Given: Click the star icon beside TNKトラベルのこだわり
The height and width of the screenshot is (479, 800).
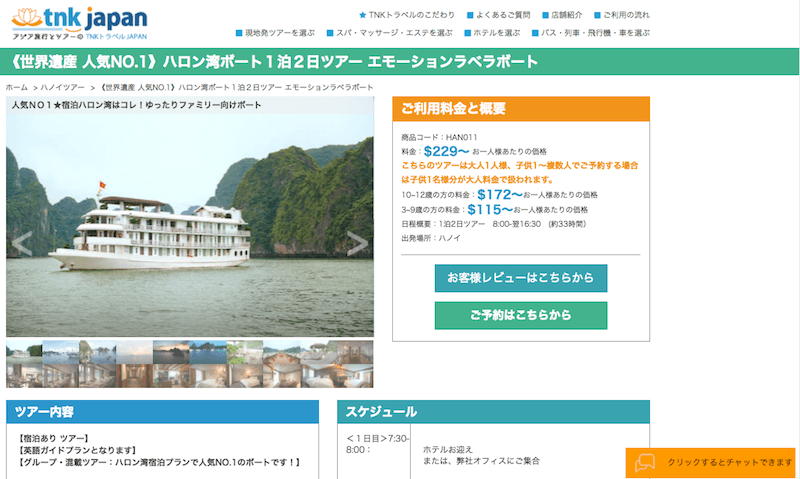Looking at the screenshot, I should (363, 15).
